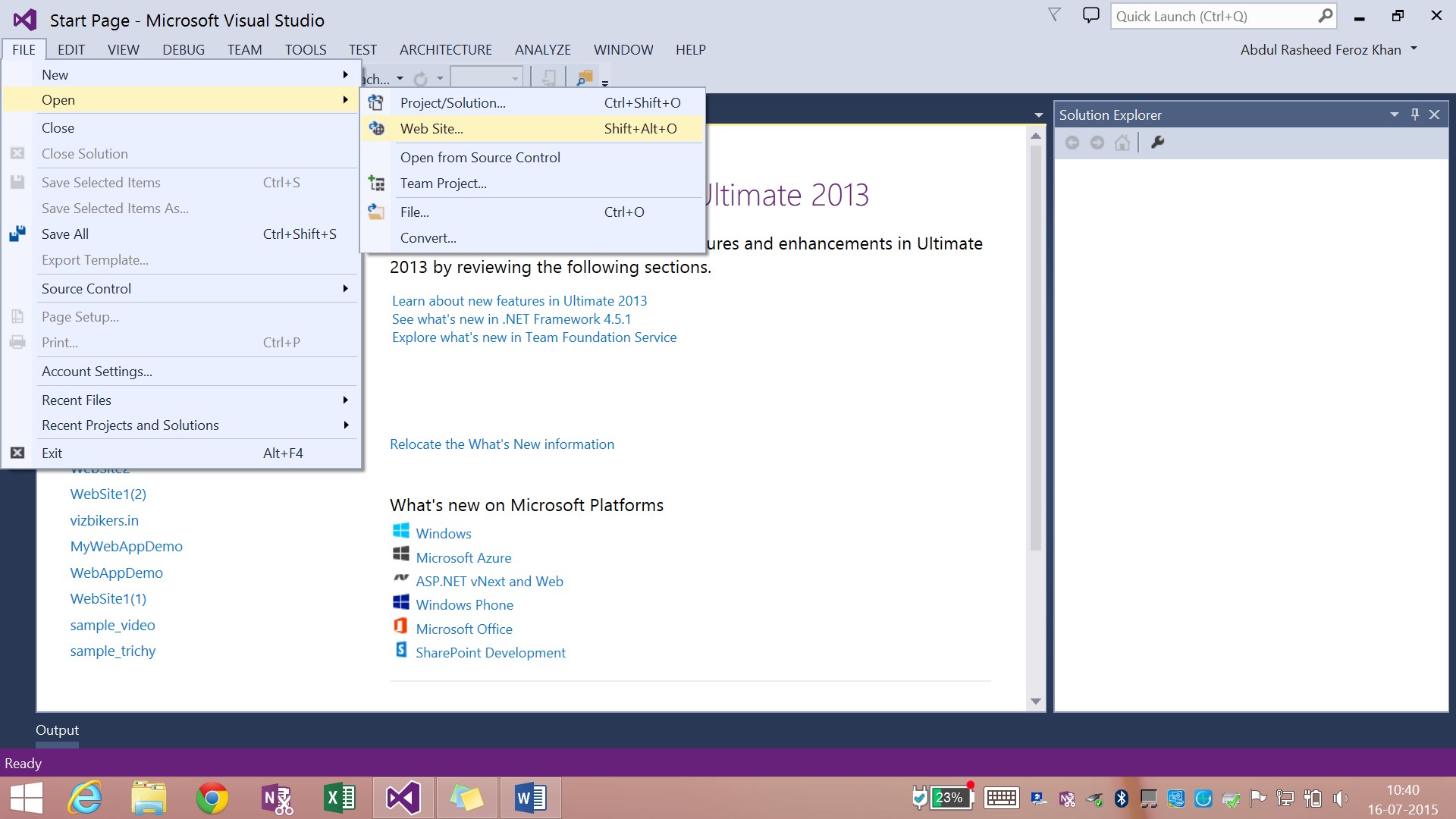Click the Bluetooth tray icon
1456x819 pixels.
1122,798
